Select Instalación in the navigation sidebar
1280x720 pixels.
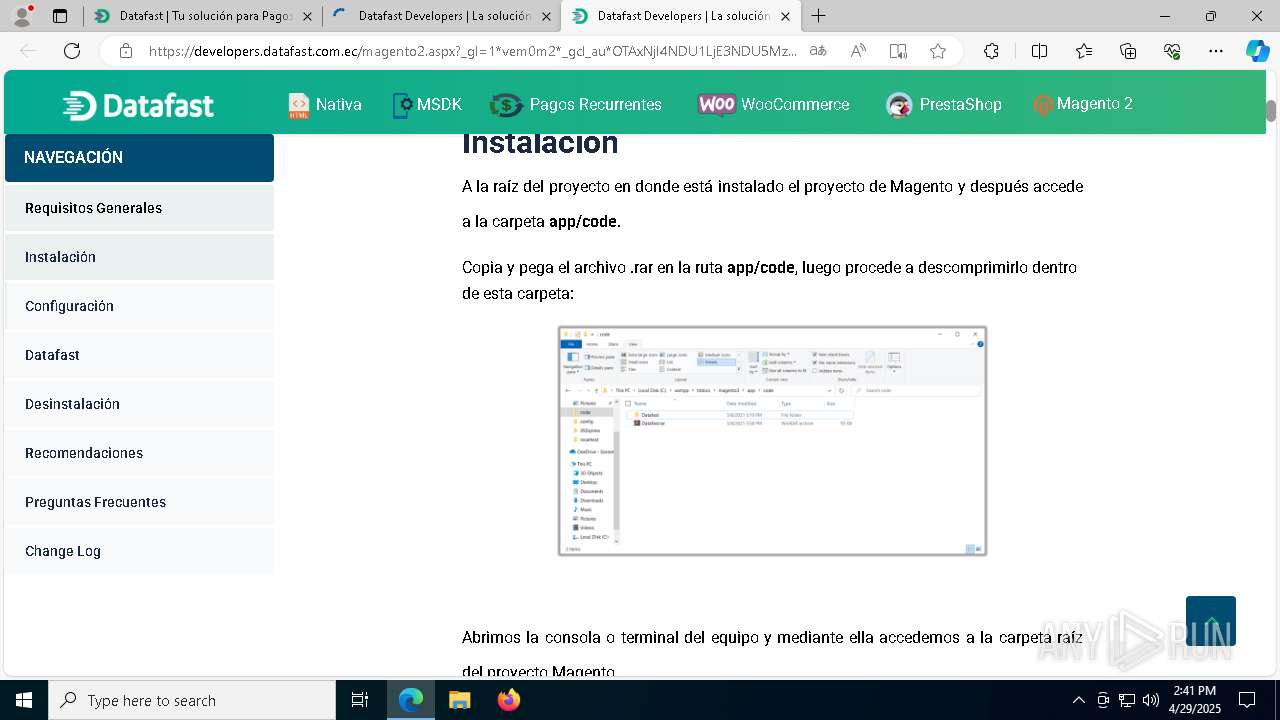(x=139, y=257)
